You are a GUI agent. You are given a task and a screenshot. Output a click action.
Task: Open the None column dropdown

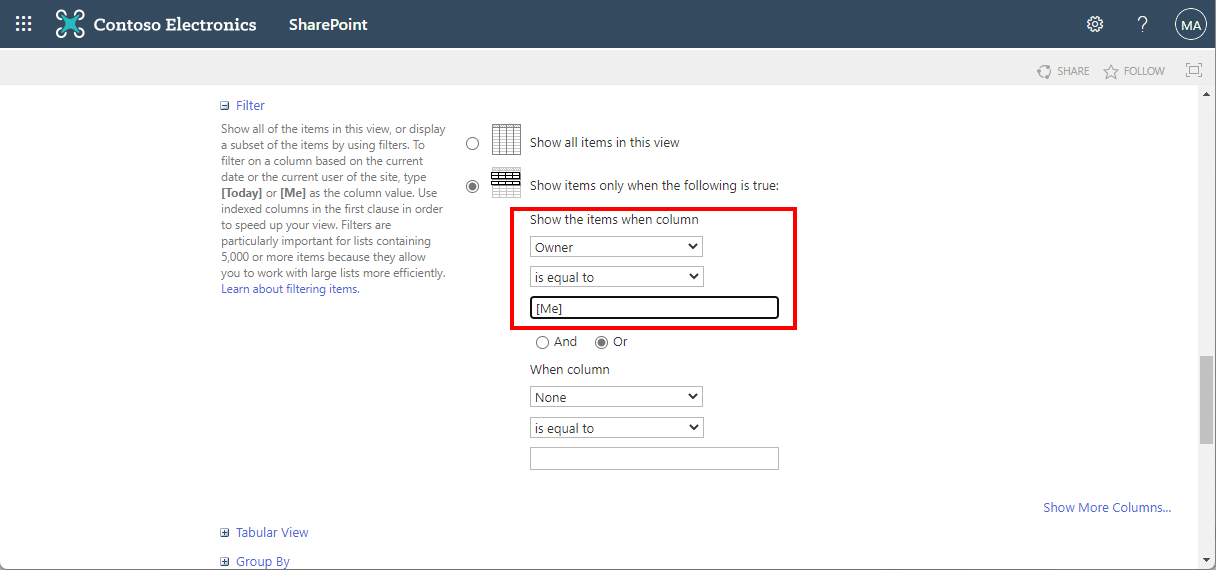(x=616, y=397)
